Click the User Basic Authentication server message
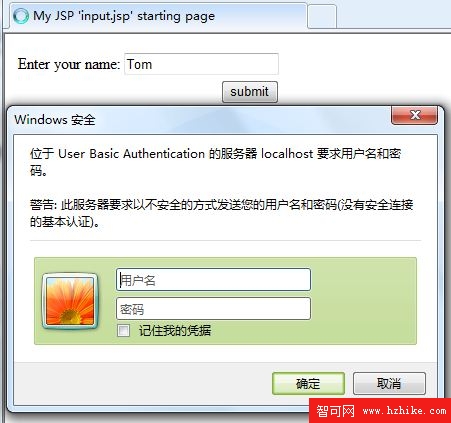 pyautogui.click(x=215, y=162)
